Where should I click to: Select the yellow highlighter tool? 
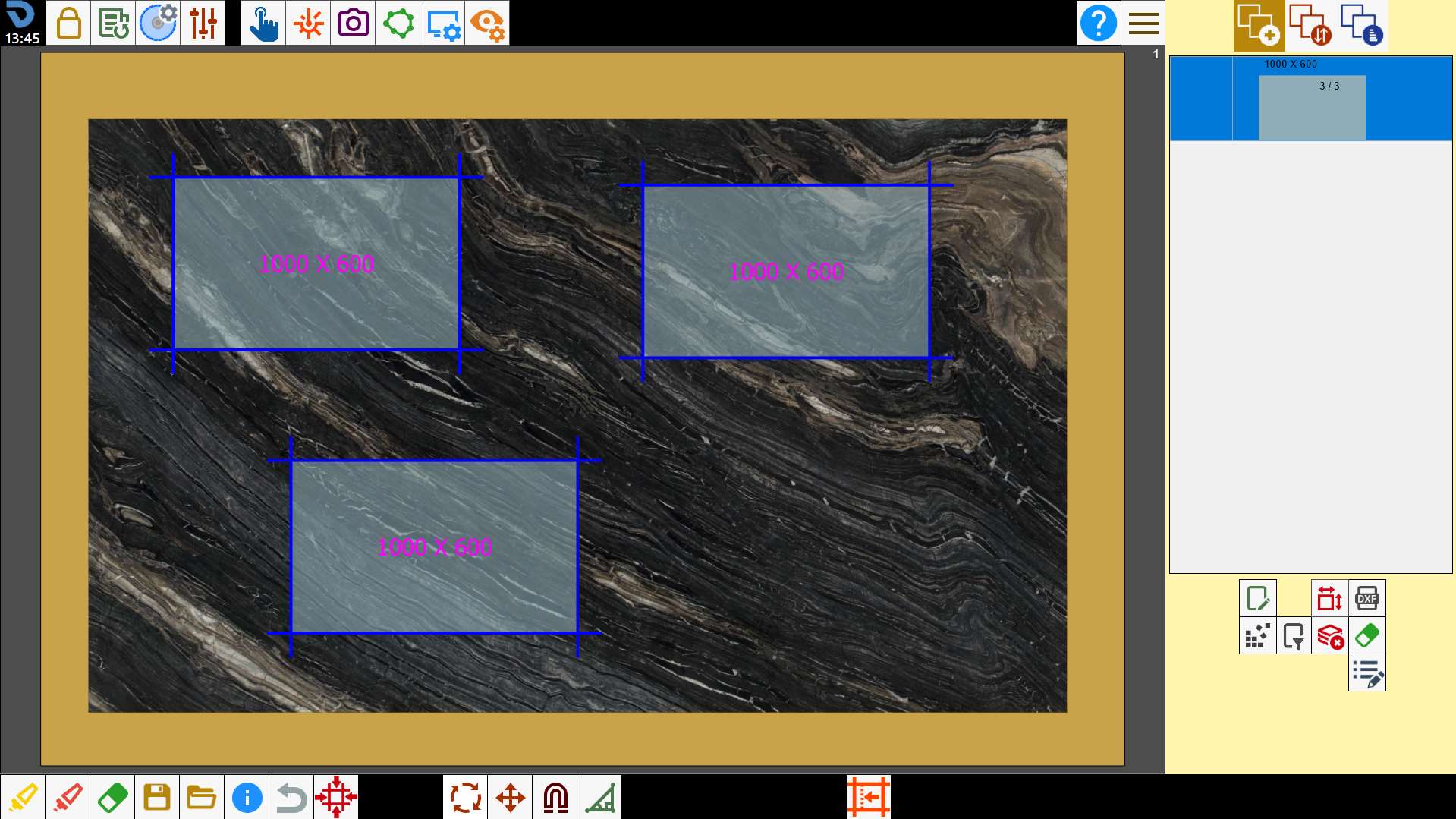(x=23, y=797)
